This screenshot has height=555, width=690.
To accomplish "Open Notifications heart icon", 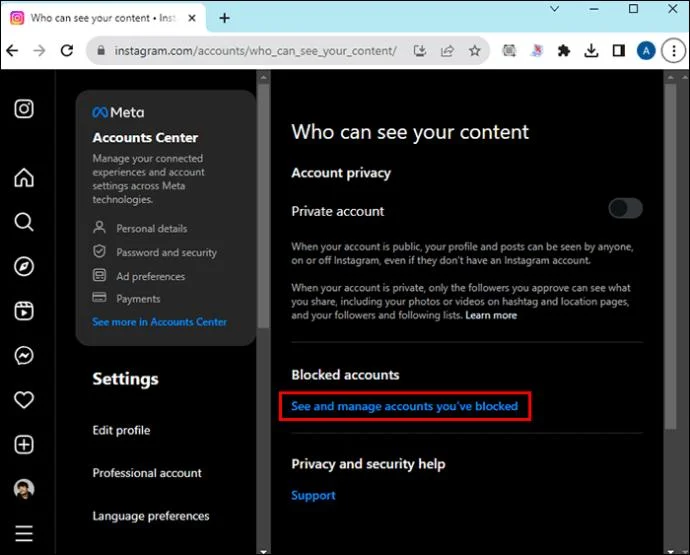I will pyautogui.click(x=24, y=400).
